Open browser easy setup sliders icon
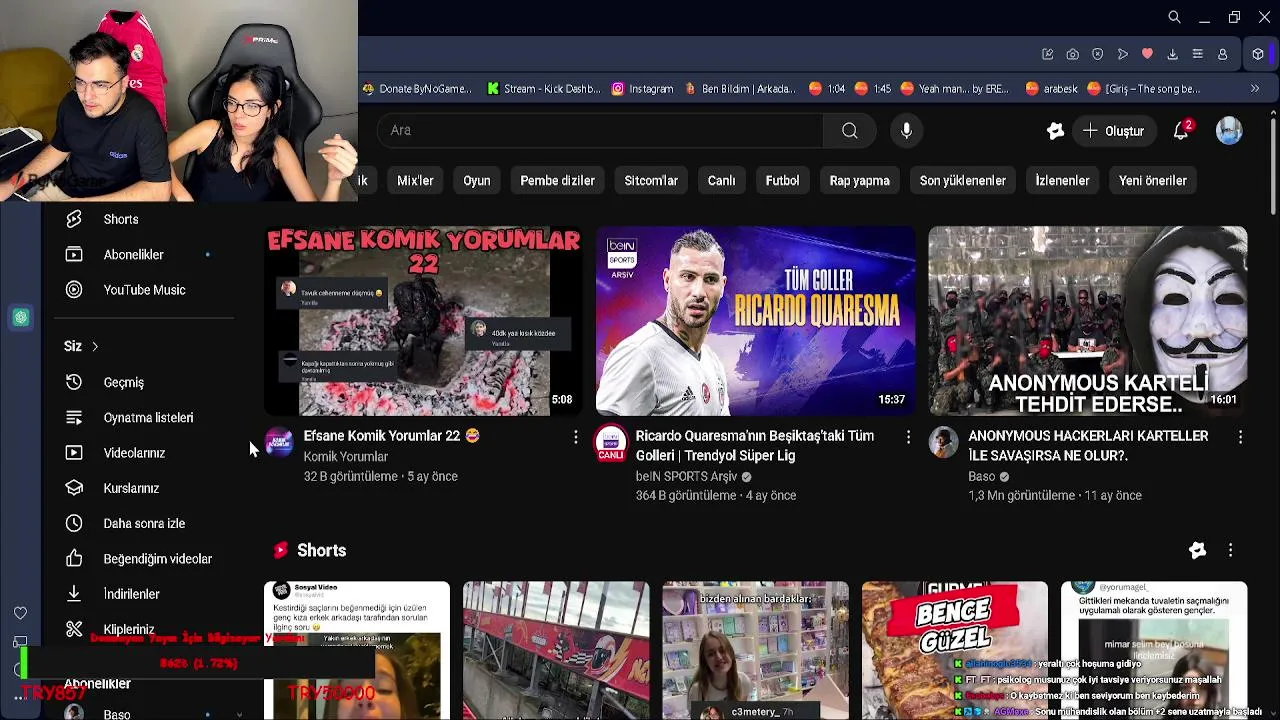The height and width of the screenshot is (720, 1280). [1197, 54]
